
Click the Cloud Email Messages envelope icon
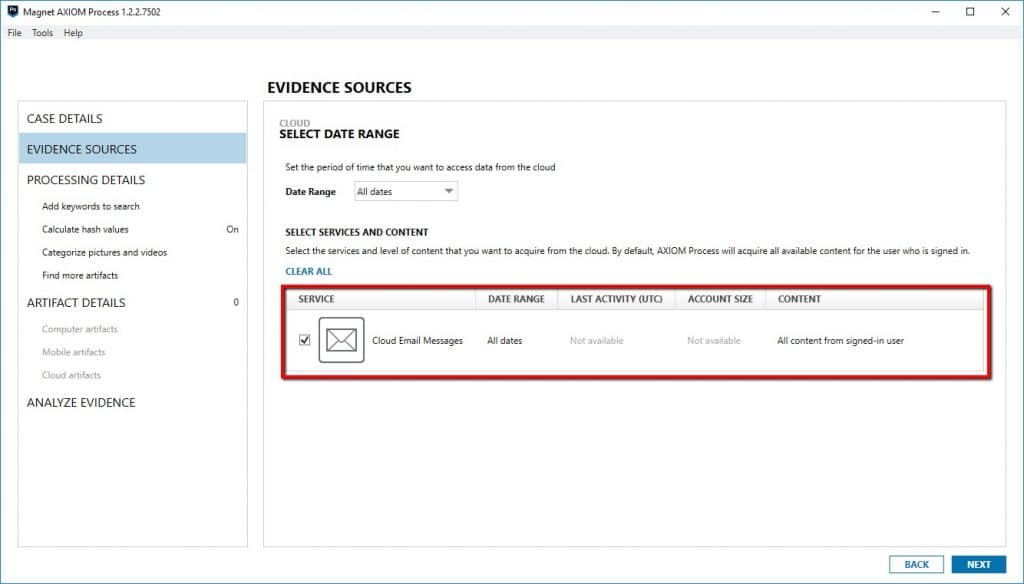coord(341,340)
